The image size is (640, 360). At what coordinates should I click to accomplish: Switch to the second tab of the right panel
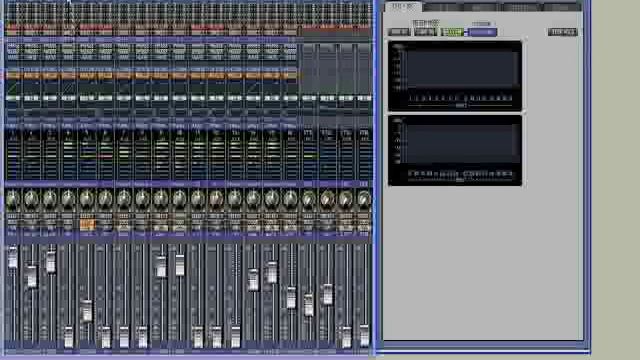click(x=443, y=7)
